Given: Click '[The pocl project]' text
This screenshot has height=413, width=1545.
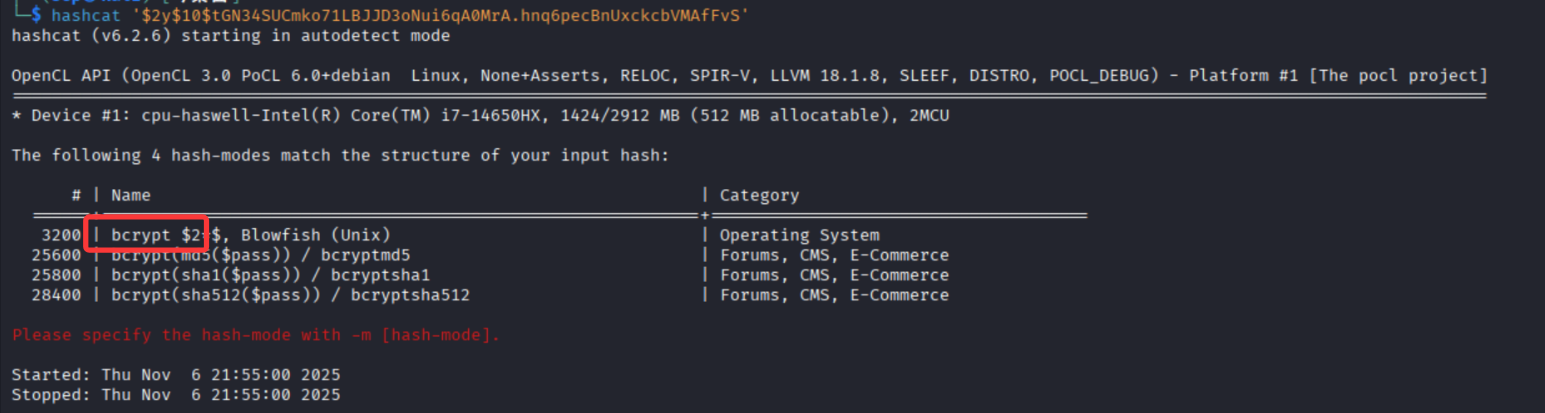Looking at the screenshot, I should (1403, 76).
